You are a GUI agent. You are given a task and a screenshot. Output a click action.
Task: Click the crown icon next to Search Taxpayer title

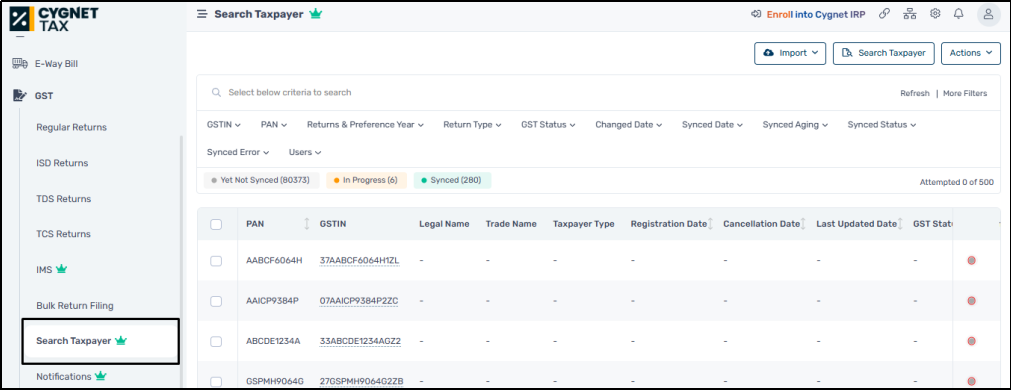[315, 14]
